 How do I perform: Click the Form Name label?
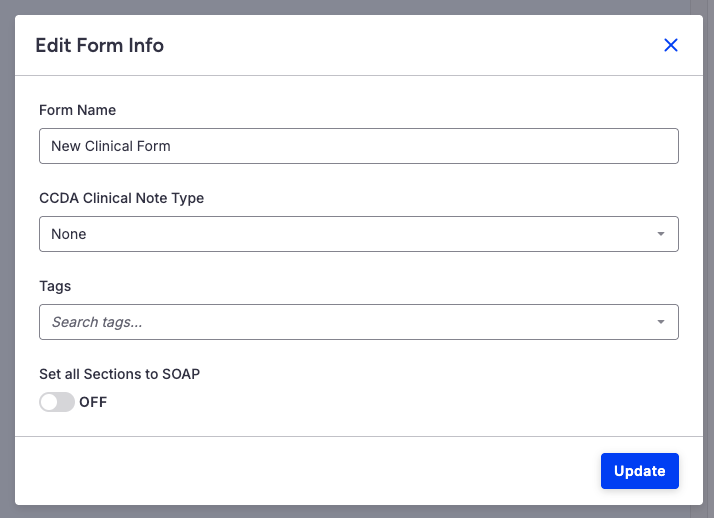pyautogui.click(x=77, y=110)
